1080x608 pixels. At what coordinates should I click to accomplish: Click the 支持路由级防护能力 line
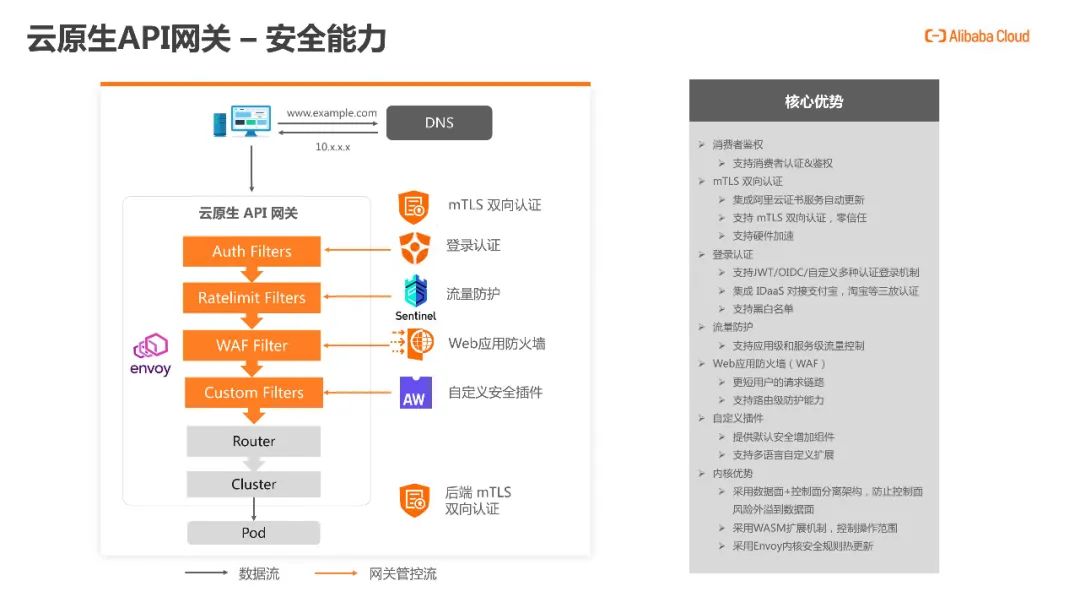(x=778, y=400)
